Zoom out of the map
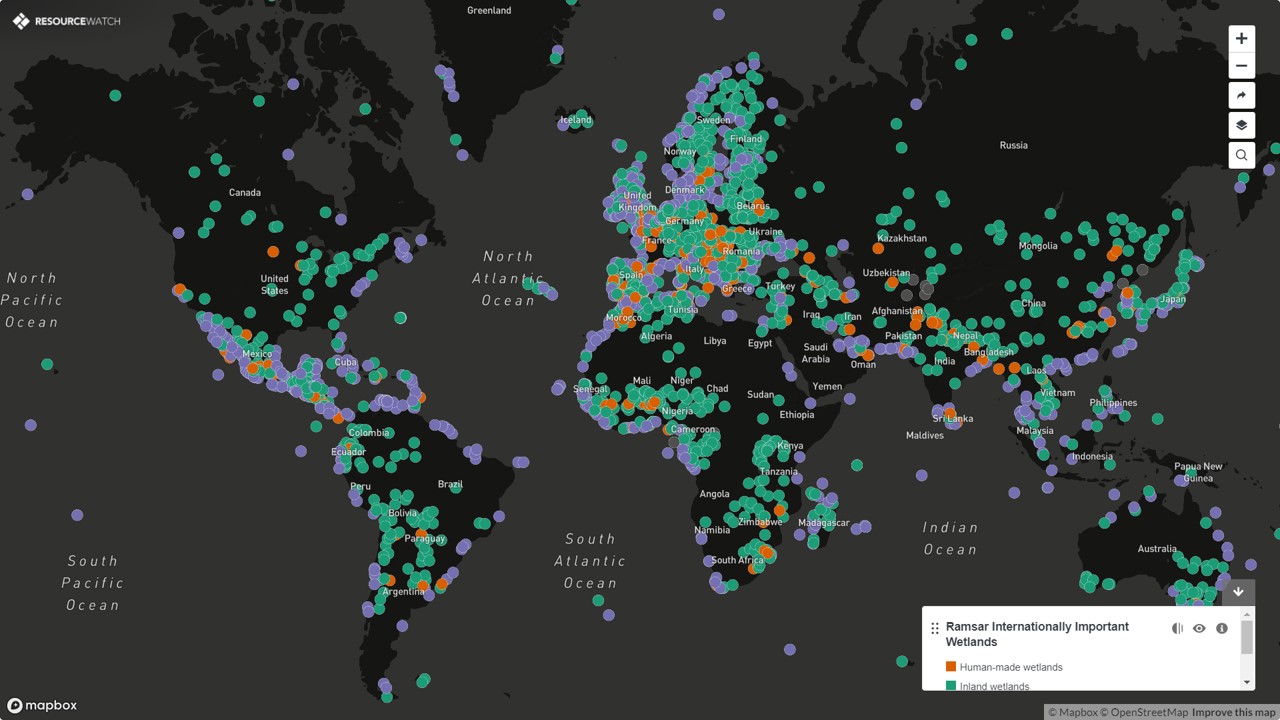This screenshot has width=1280, height=720. 1241,67
